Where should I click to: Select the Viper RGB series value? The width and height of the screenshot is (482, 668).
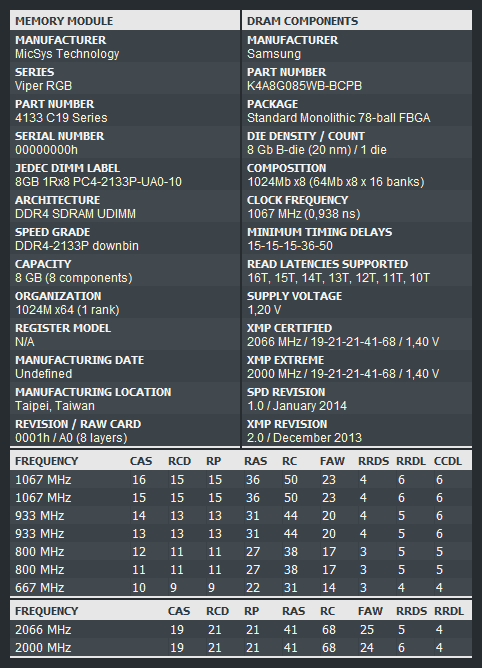coord(43,86)
